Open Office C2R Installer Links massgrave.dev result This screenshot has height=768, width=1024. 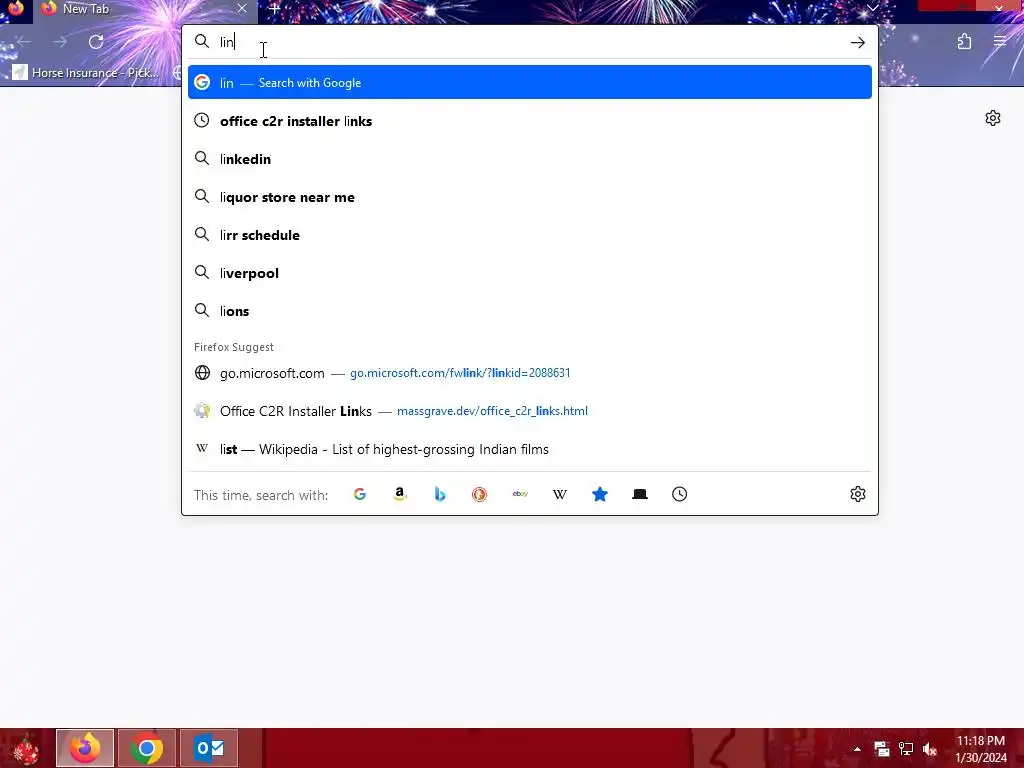pos(530,411)
